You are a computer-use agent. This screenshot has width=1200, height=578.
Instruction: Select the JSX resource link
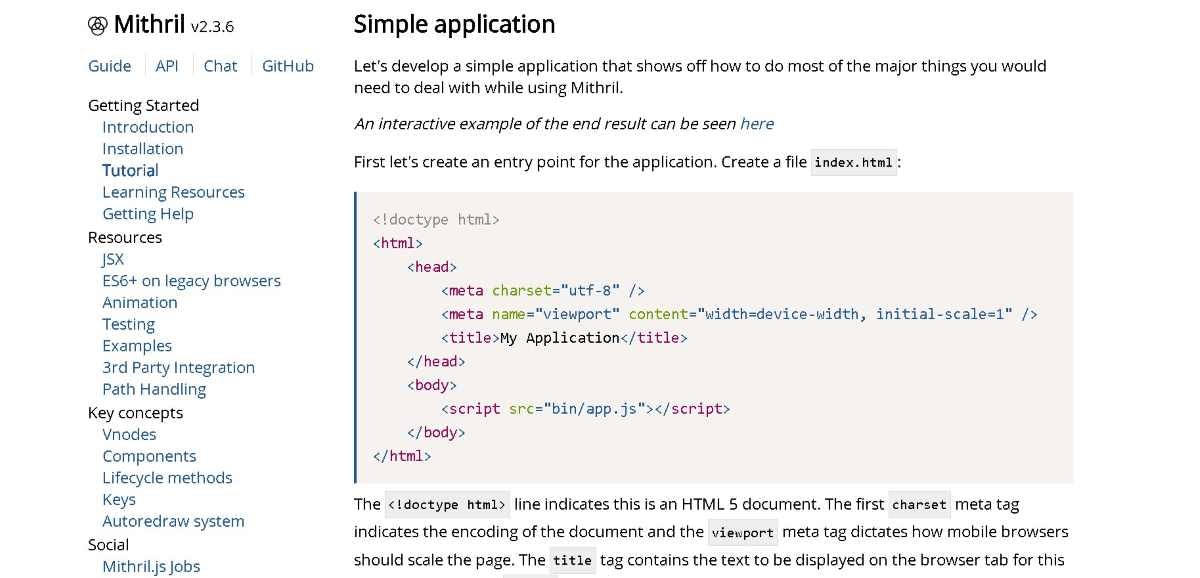pyautogui.click(x=112, y=259)
